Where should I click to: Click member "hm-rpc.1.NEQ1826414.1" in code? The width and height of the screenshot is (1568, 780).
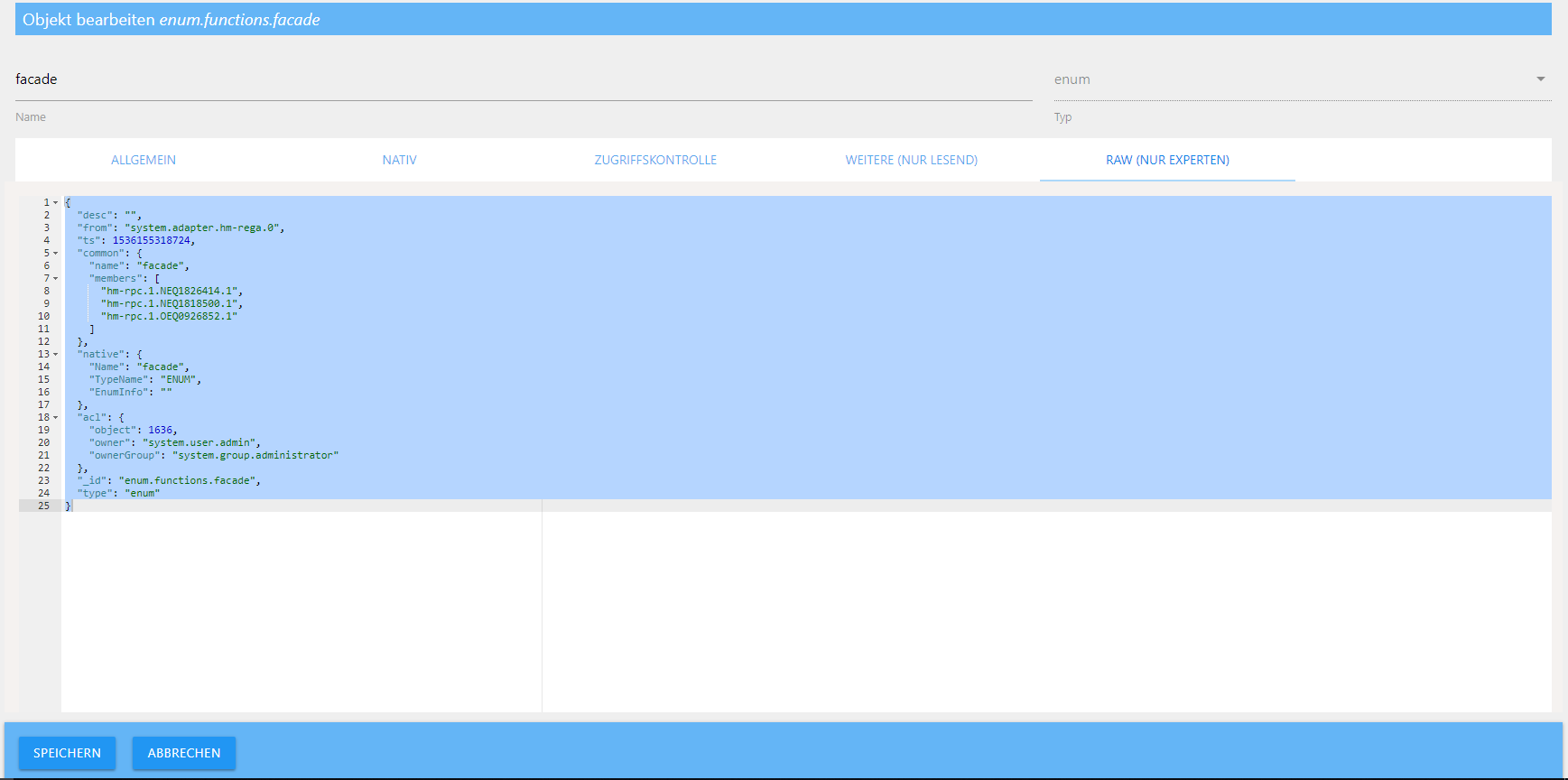coord(170,292)
